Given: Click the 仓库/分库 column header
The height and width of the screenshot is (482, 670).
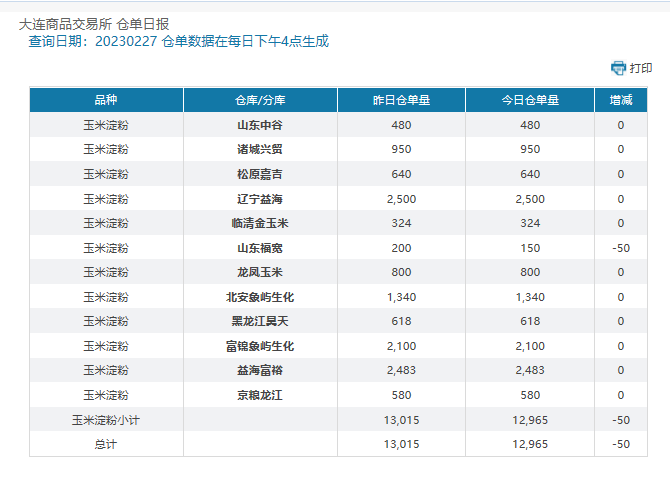Looking at the screenshot, I should click(260, 101).
